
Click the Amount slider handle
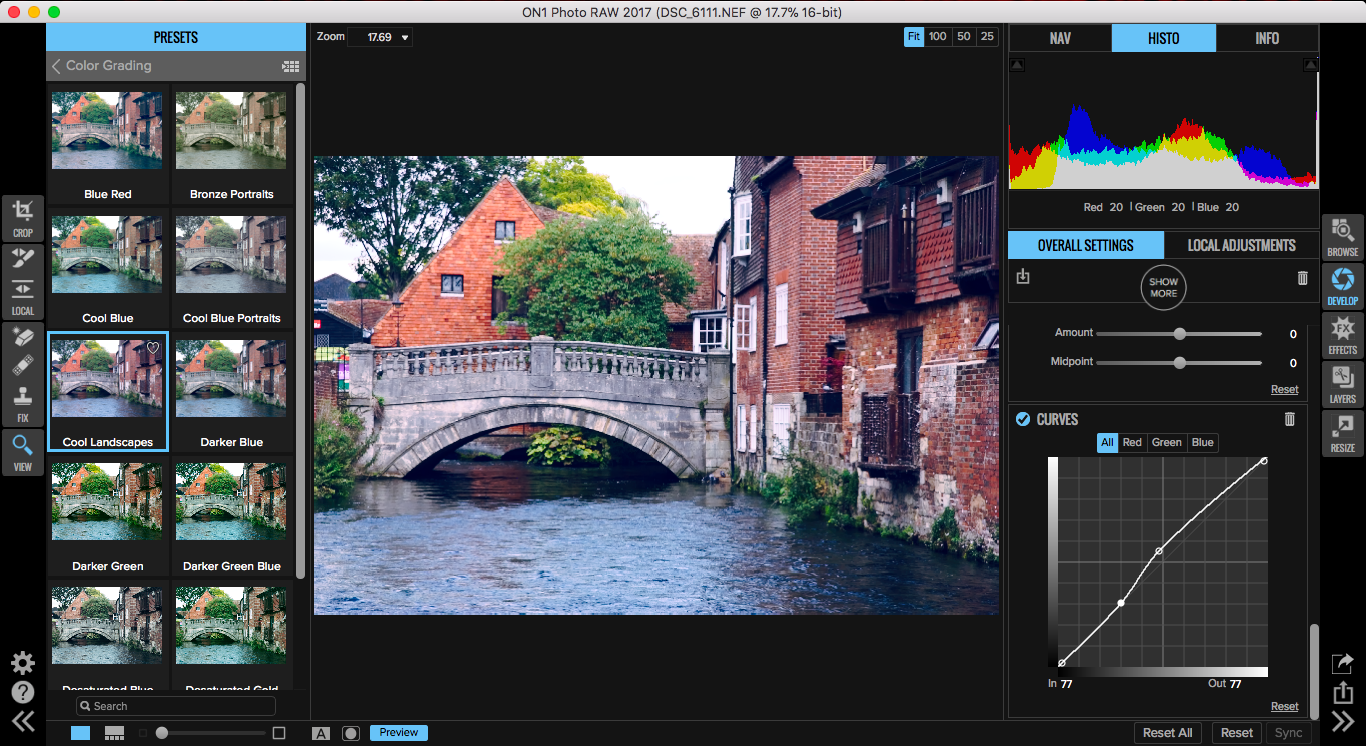point(1179,333)
